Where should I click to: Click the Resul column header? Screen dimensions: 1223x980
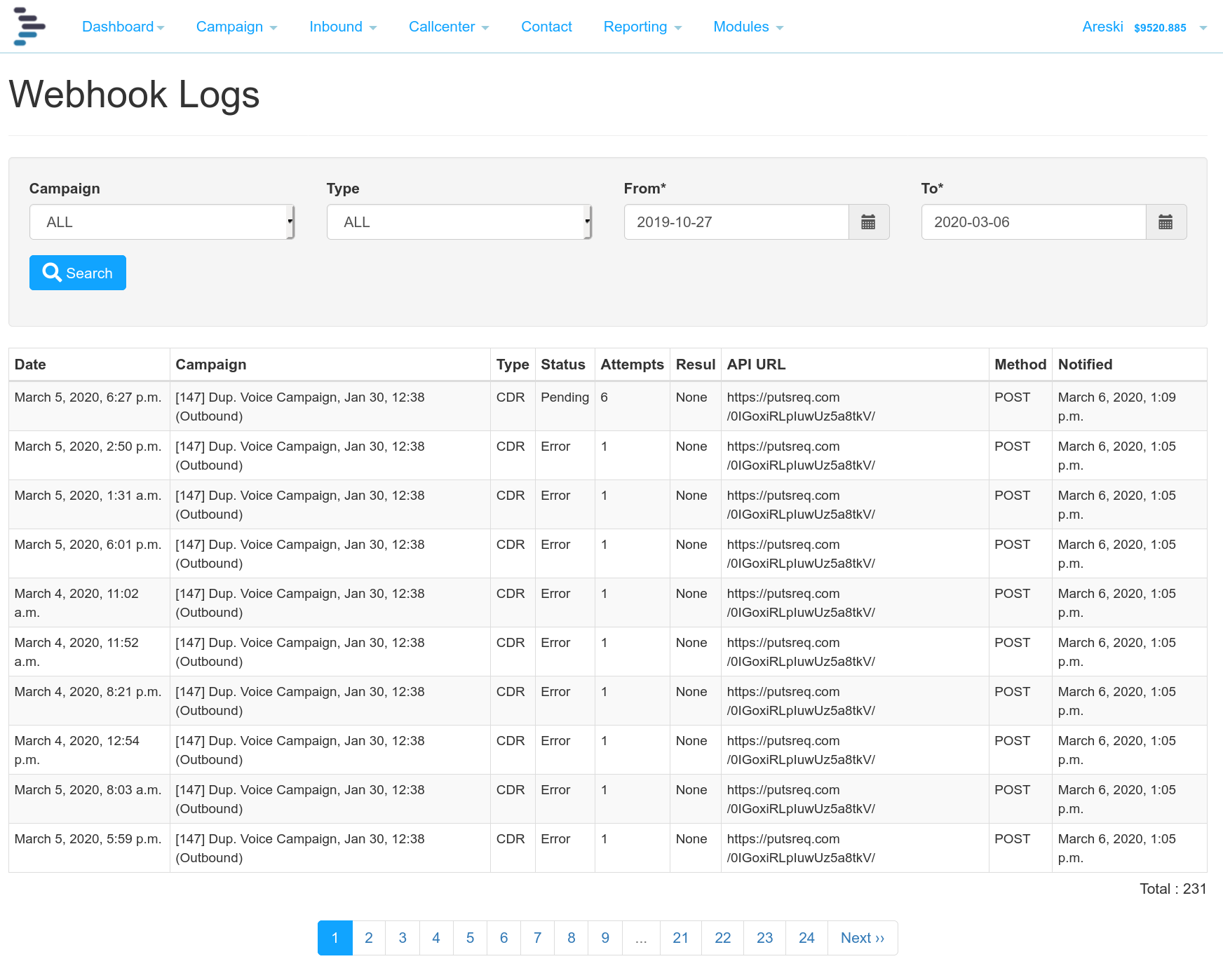pyautogui.click(x=696, y=365)
